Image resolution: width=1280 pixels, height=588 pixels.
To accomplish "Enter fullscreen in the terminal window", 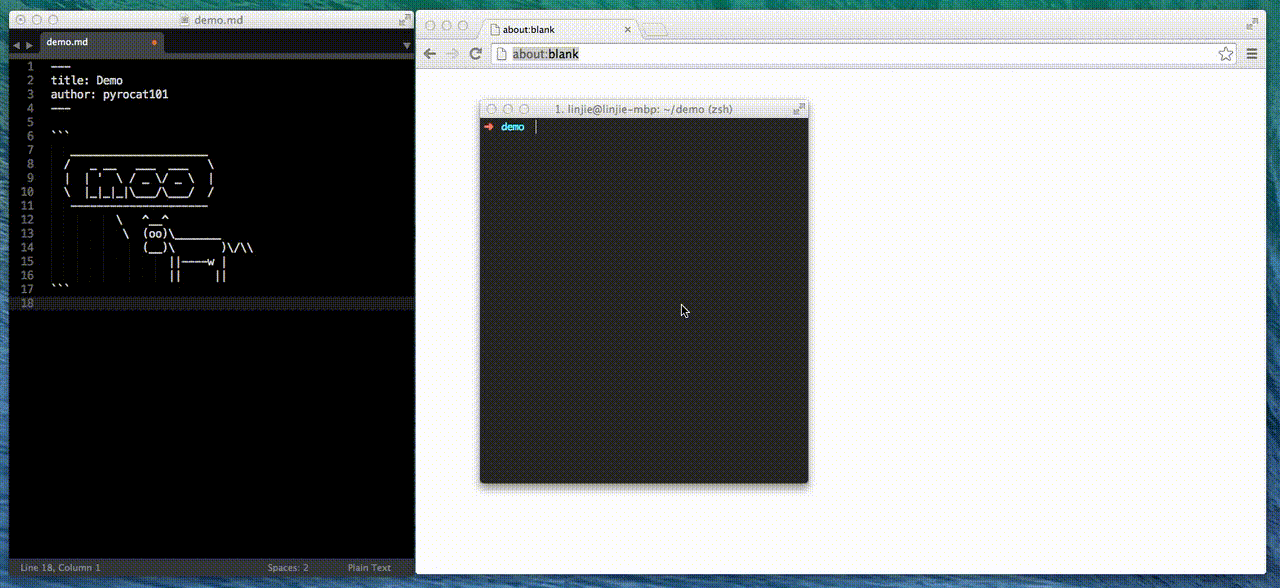I will (x=799, y=109).
